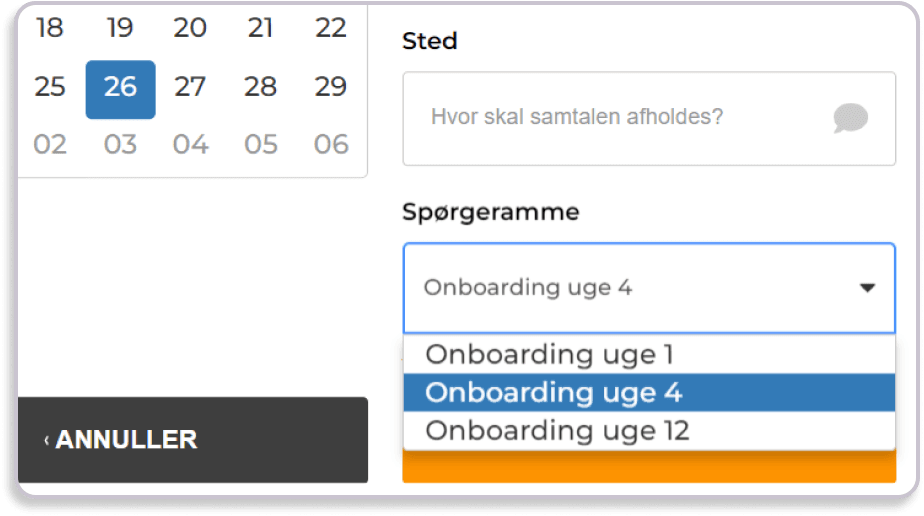Screen dimensions: 924x516
Task: Select date 28 in calendar
Action: pyautogui.click(x=260, y=87)
